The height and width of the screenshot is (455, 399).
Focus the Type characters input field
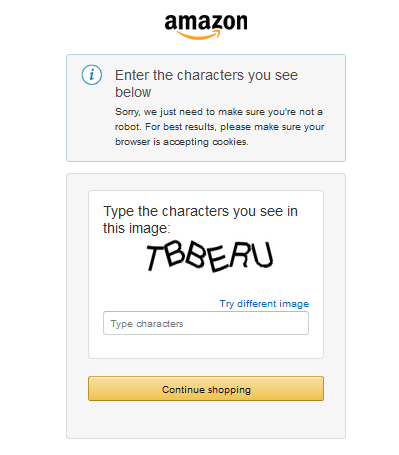[x=206, y=323]
